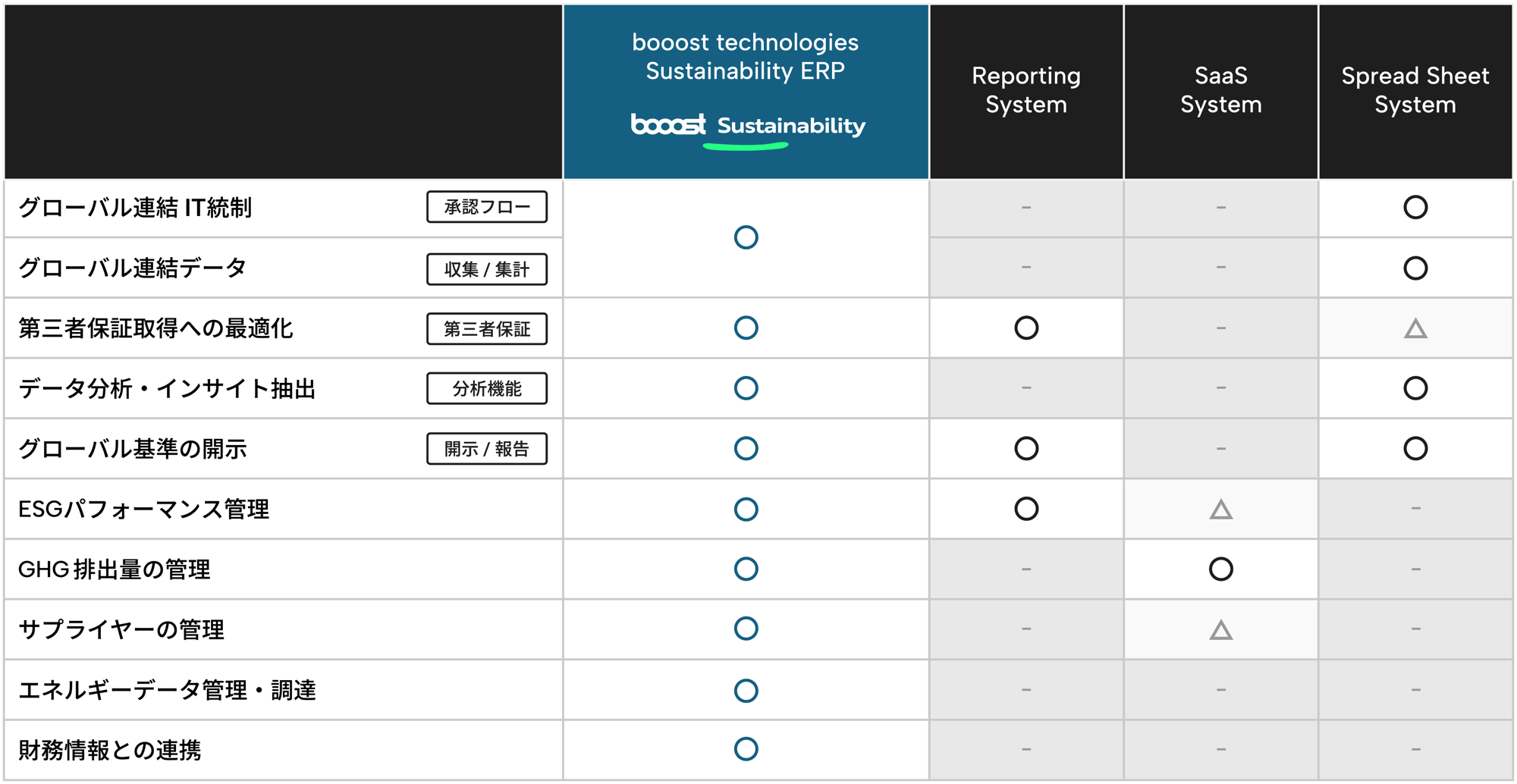Click the 承認フロー tag

coord(487,207)
